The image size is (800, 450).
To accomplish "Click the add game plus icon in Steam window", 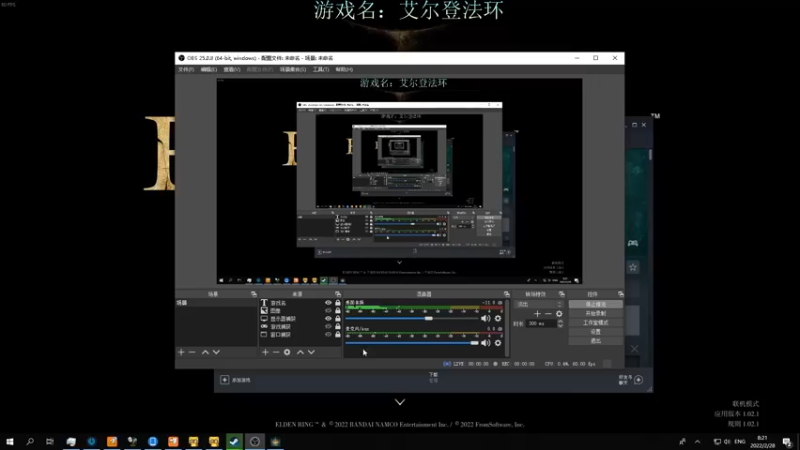I will tap(224, 380).
